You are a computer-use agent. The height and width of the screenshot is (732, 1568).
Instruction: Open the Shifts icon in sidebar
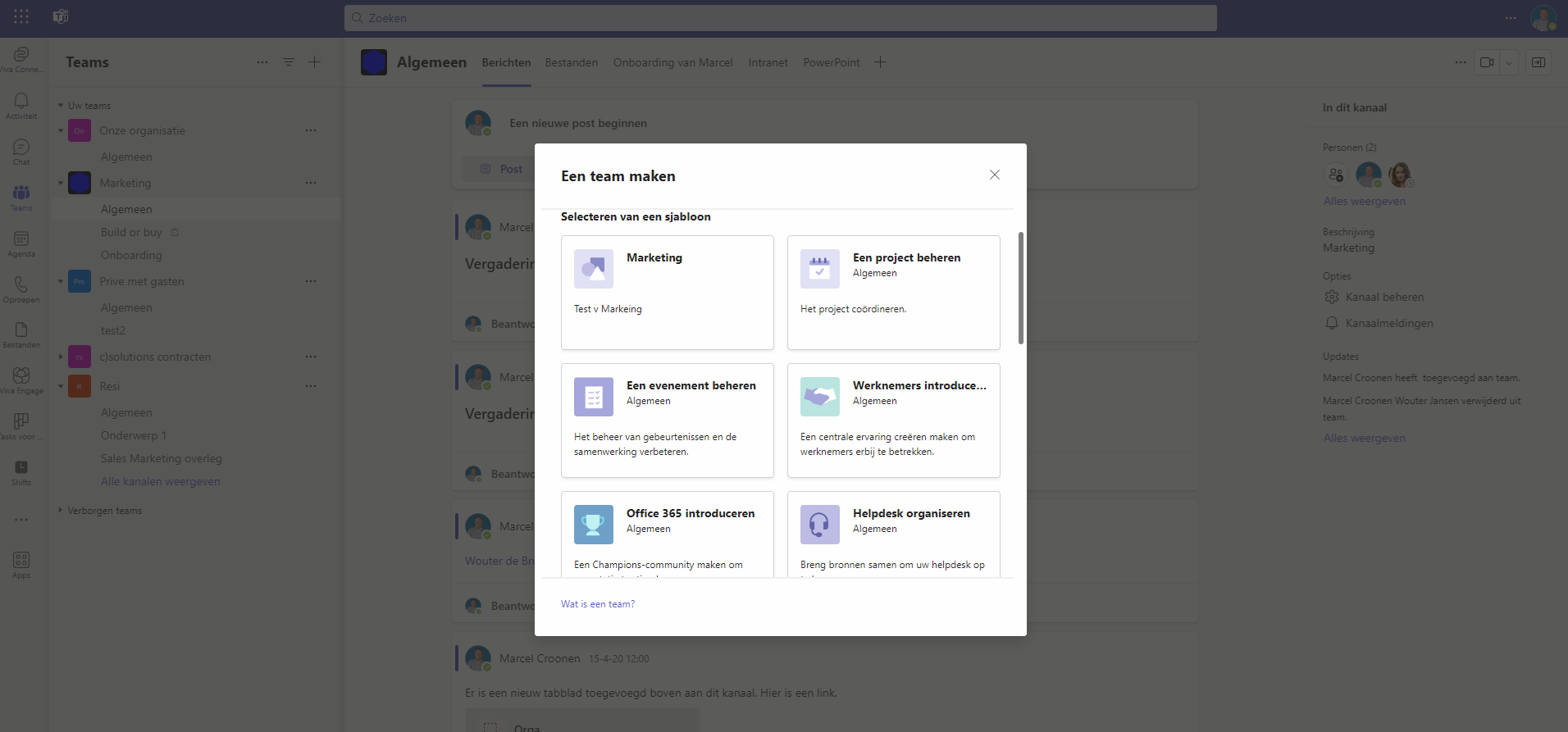(x=21, y=472)
